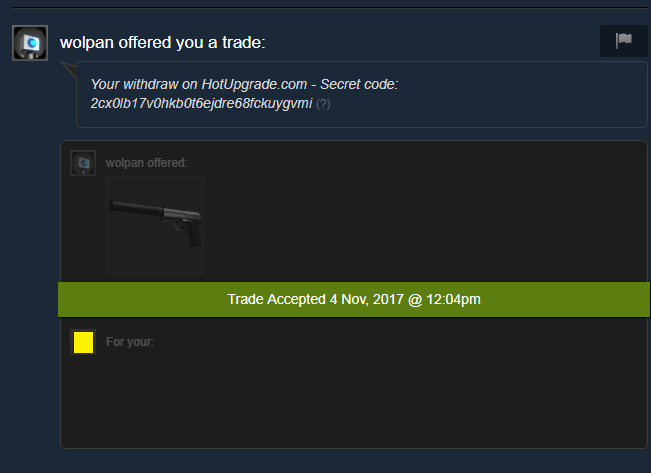The image size is (651, 473).
Task: Click the secret code string 2cx0lb17v0hkb0t6ejdre68fckuygvmi
Action: [201, 103]
